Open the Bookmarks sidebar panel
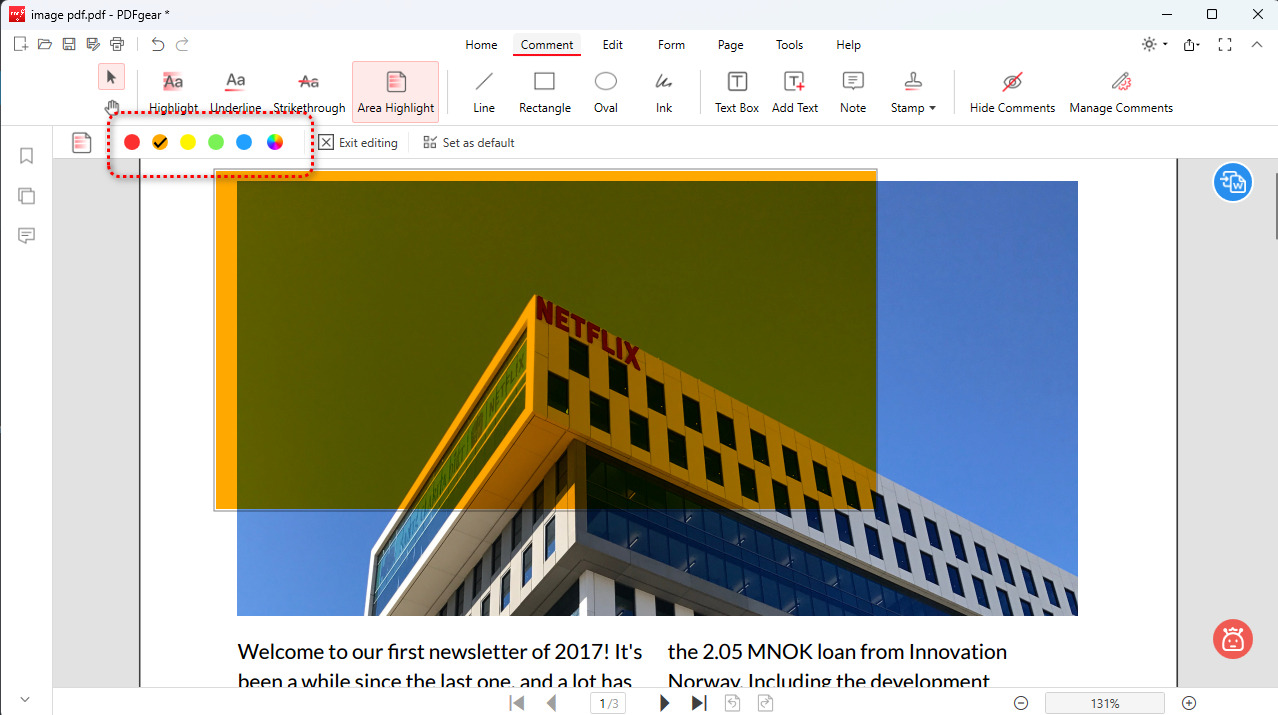 point(27,156)
